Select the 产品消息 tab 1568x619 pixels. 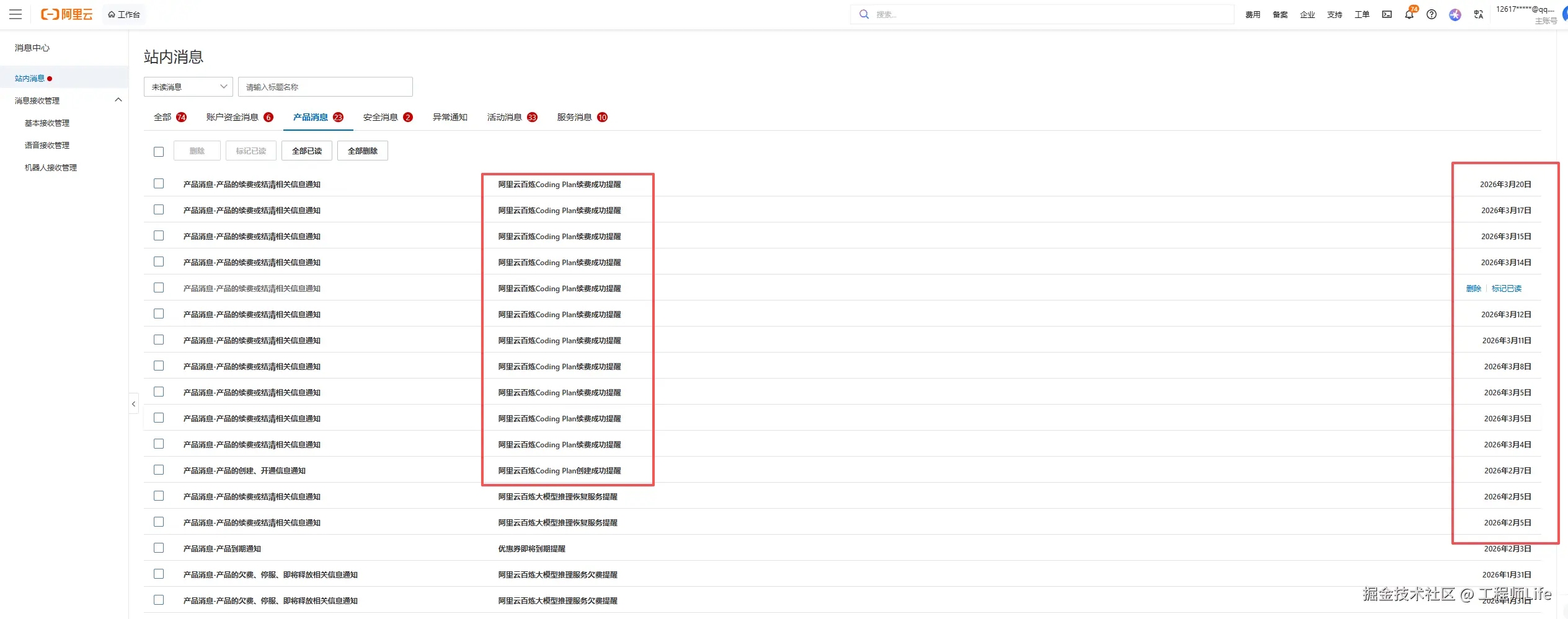[x=318, y=117]
